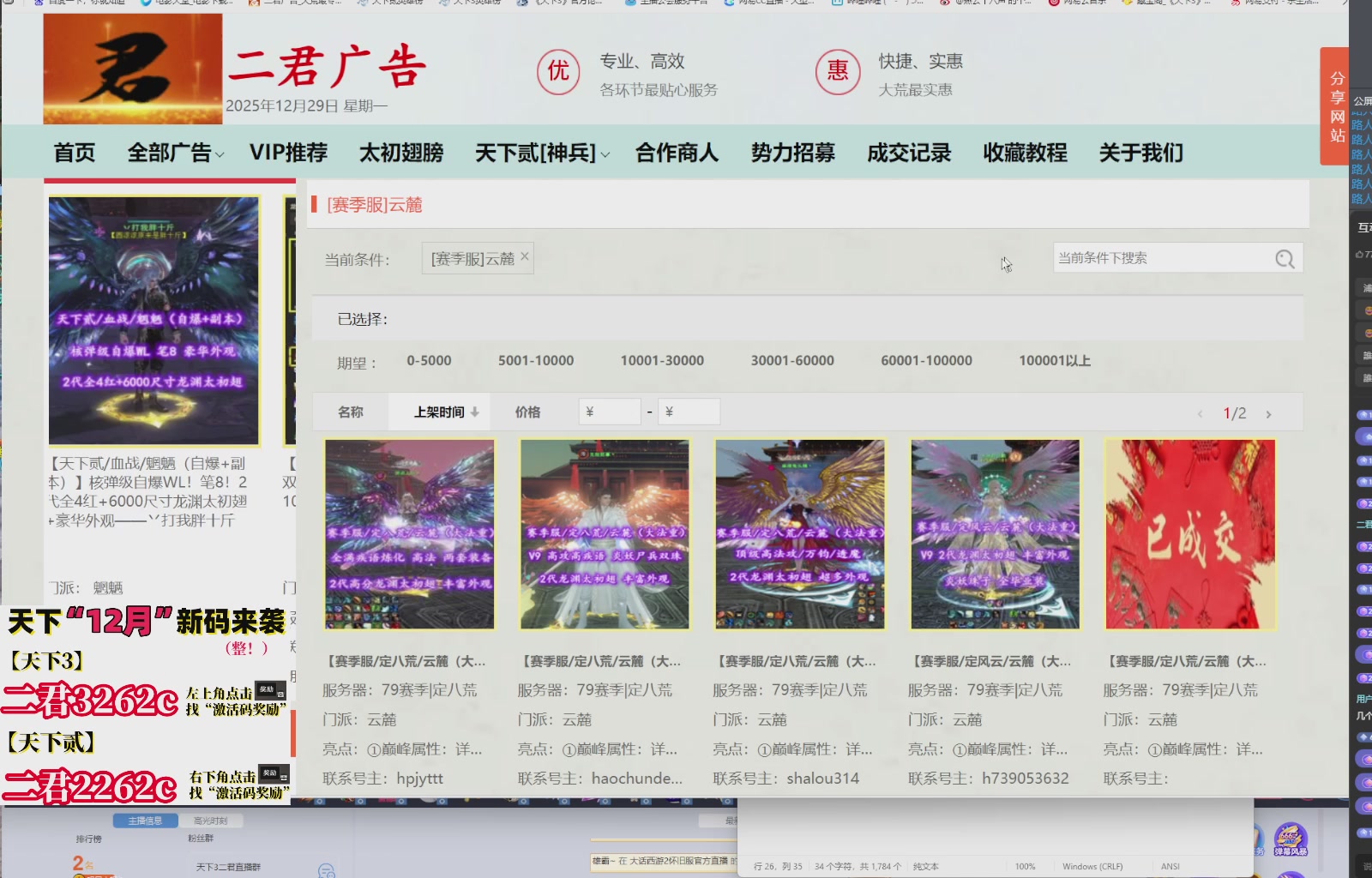This screenshot has height=878, width=1372.
Task: Select the 0-5000 price range filter
Action: coord(429,361)
